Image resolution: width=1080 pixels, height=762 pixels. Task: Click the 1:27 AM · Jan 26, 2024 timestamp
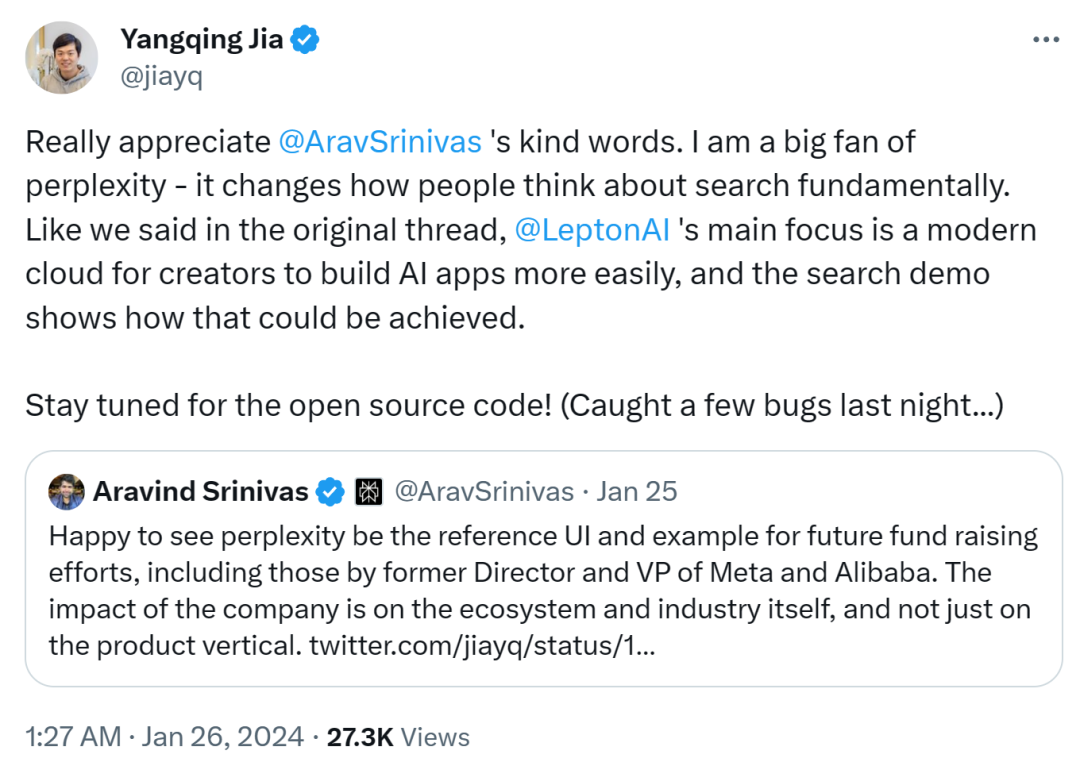pyautogui.click(x=164, y=737)
